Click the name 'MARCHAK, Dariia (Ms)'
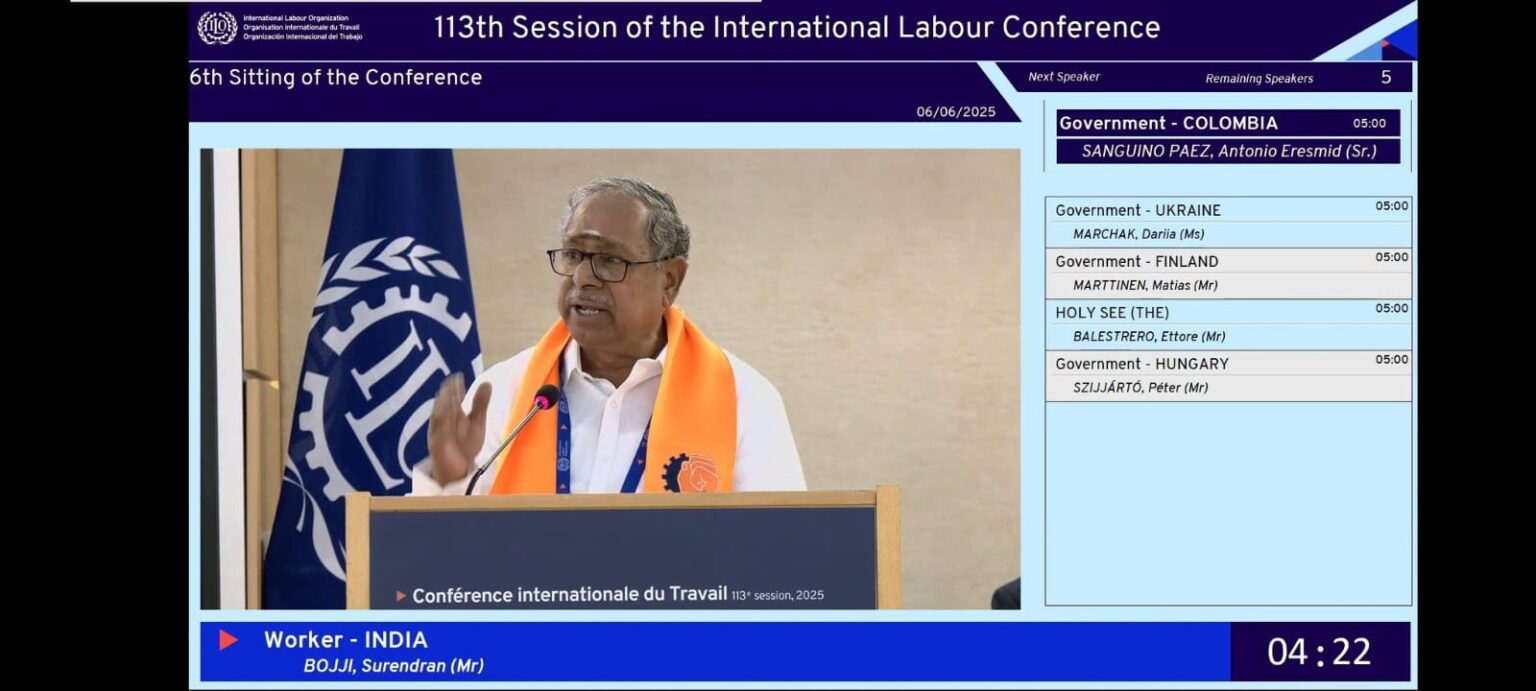The image size is (1536, 691). [x=1138, y=234]
